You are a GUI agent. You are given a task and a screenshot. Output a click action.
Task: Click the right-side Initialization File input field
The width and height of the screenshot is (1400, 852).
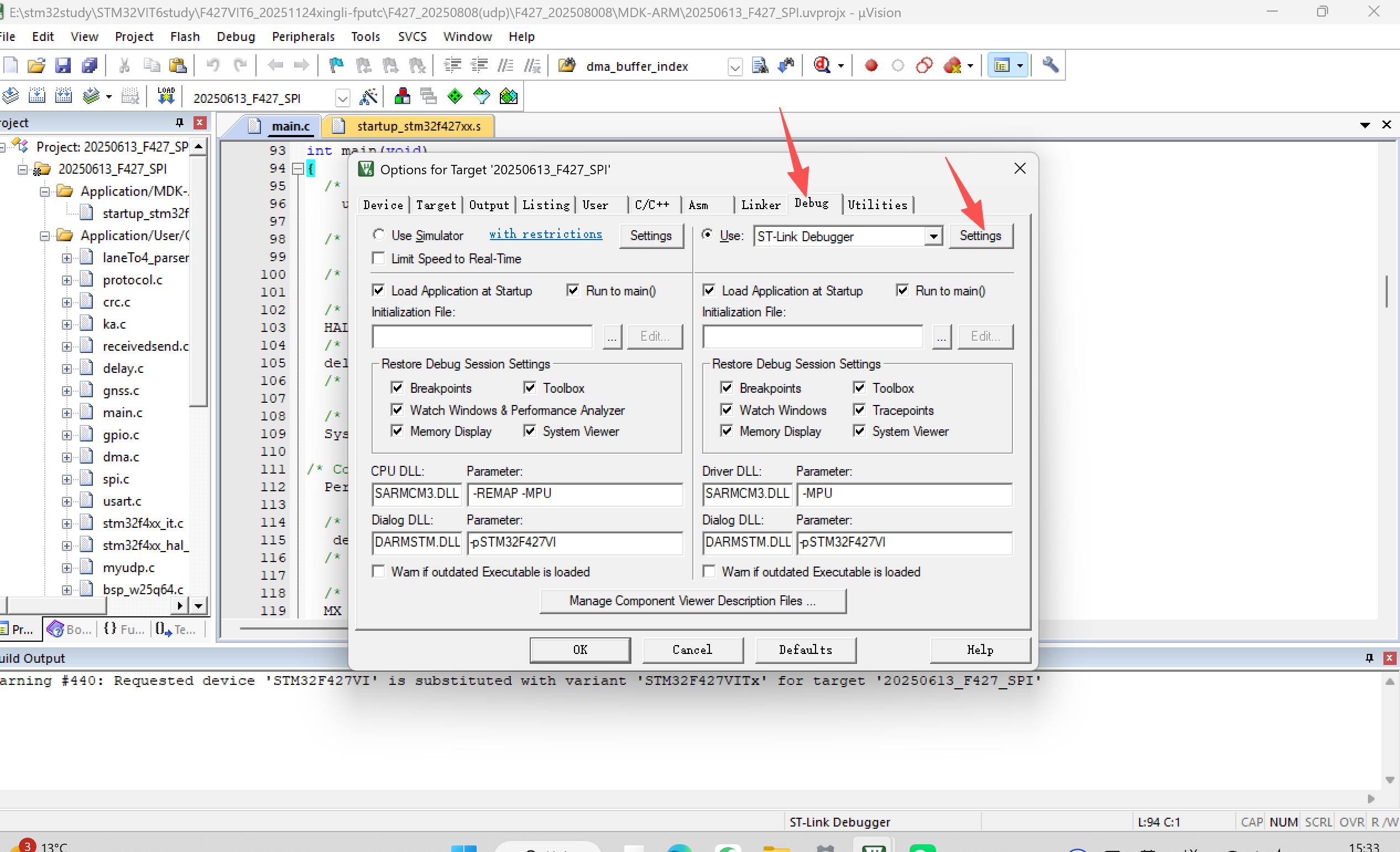tap(812, 336)
